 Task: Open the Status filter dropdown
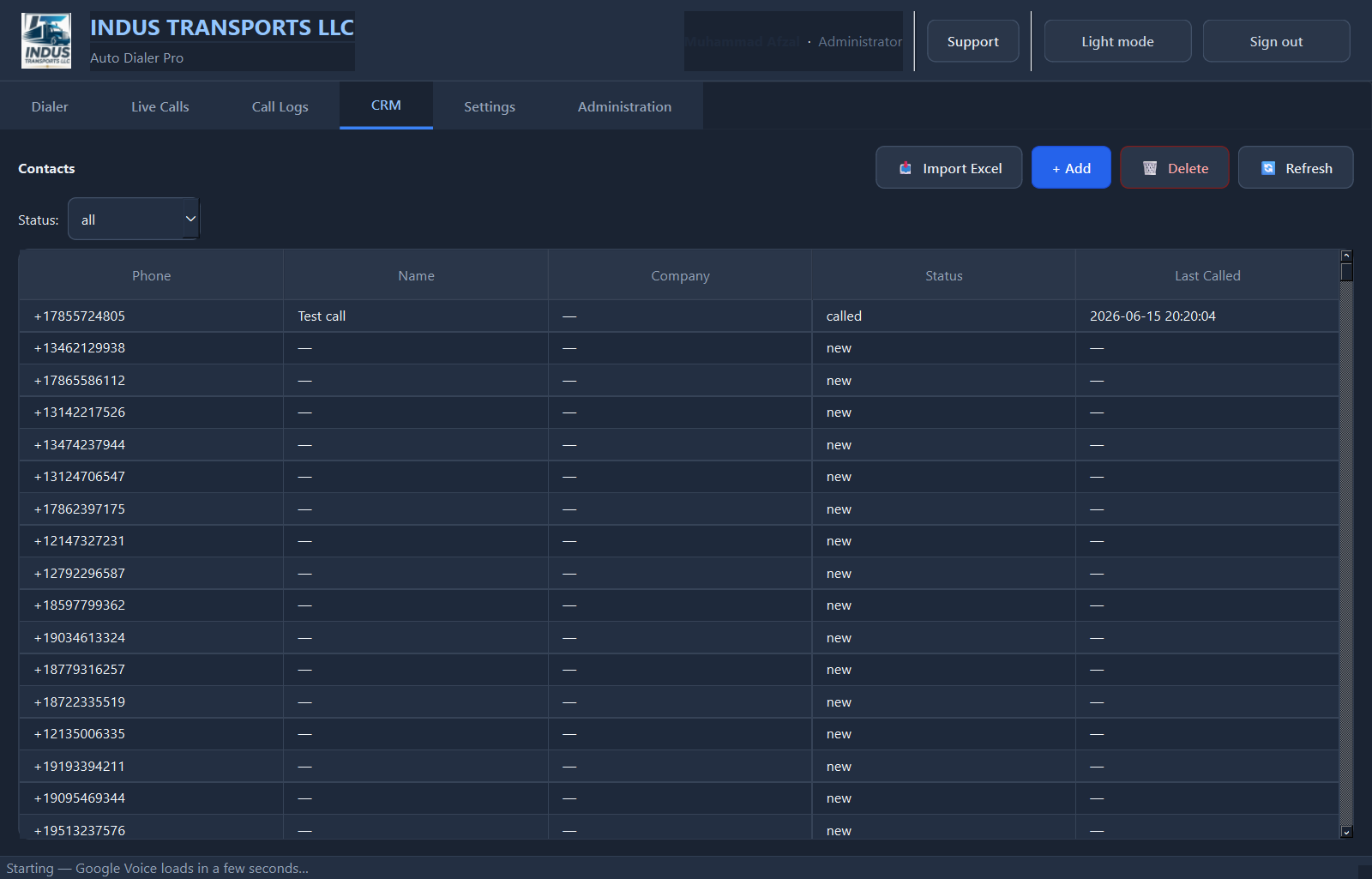[x=134, y=219]
